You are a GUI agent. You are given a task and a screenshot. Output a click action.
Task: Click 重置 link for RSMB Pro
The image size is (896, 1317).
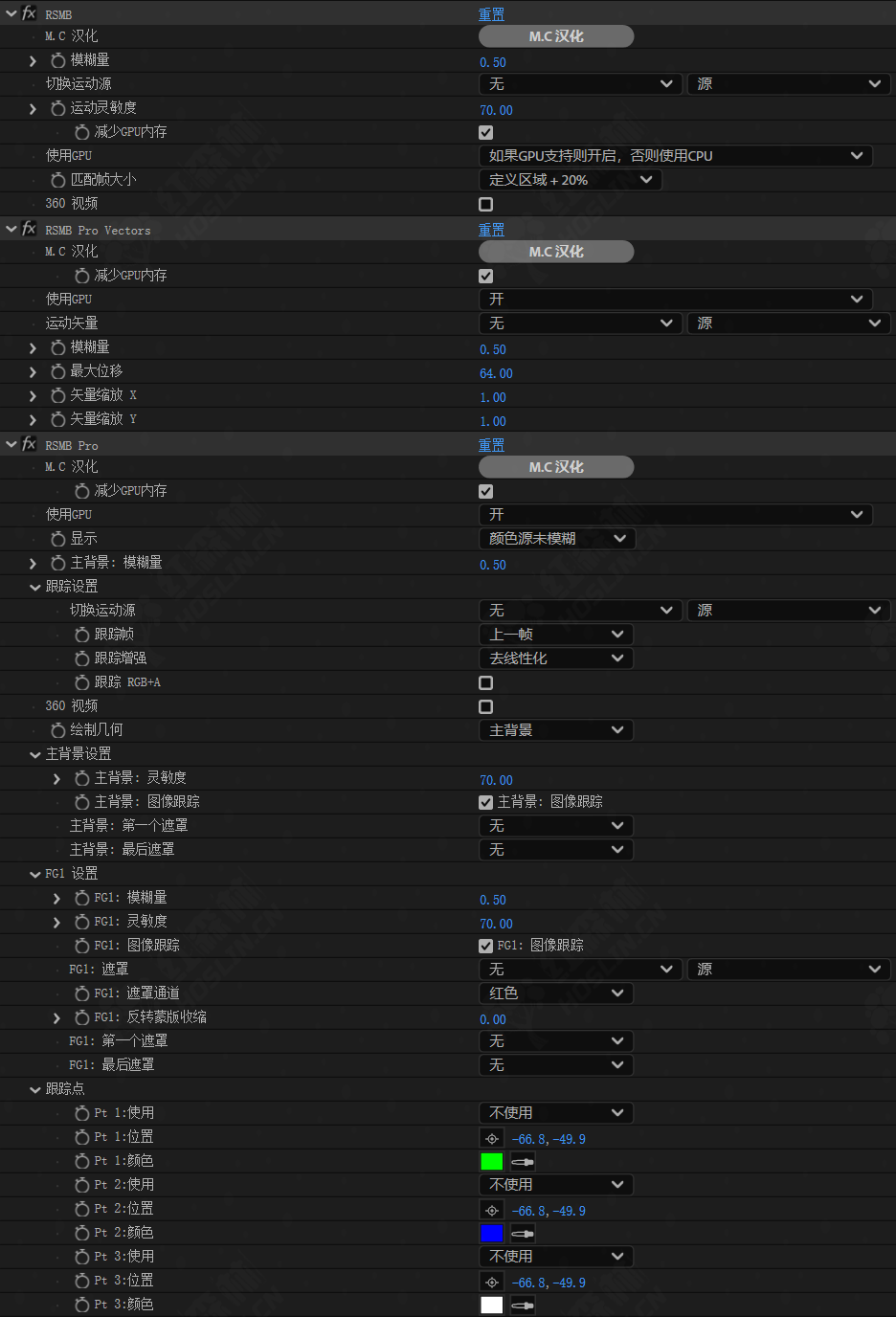click(491, 445)
